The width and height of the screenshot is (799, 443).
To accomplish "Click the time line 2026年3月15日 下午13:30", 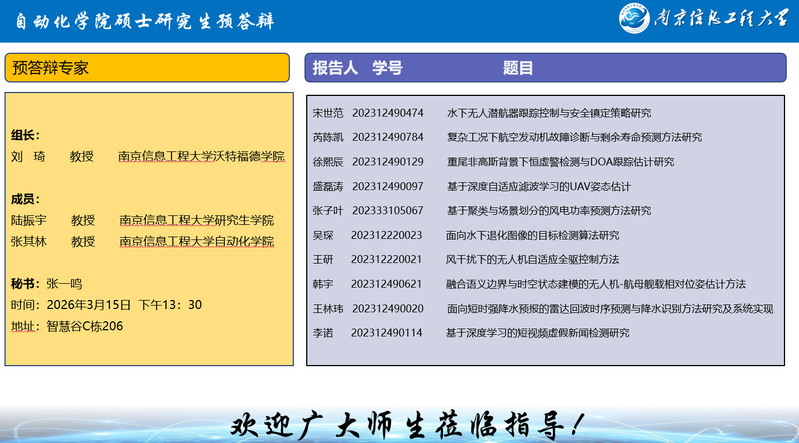I will (x=106, y=305).
